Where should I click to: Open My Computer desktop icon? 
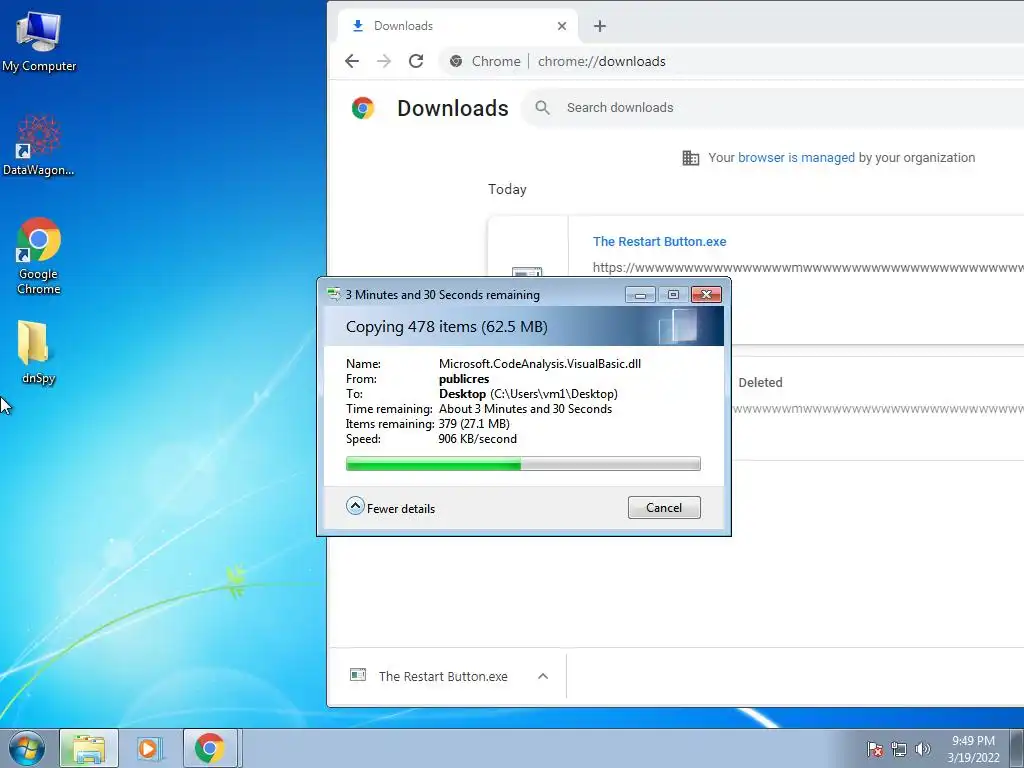[39, 41]
